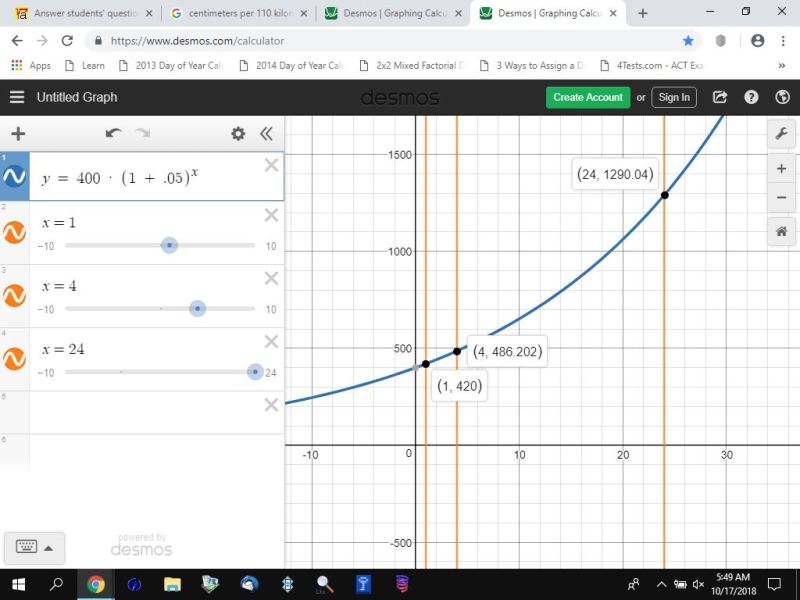800x600 pixels.
Task: Undo the last expression edit
Action: (x=113, y=134)
